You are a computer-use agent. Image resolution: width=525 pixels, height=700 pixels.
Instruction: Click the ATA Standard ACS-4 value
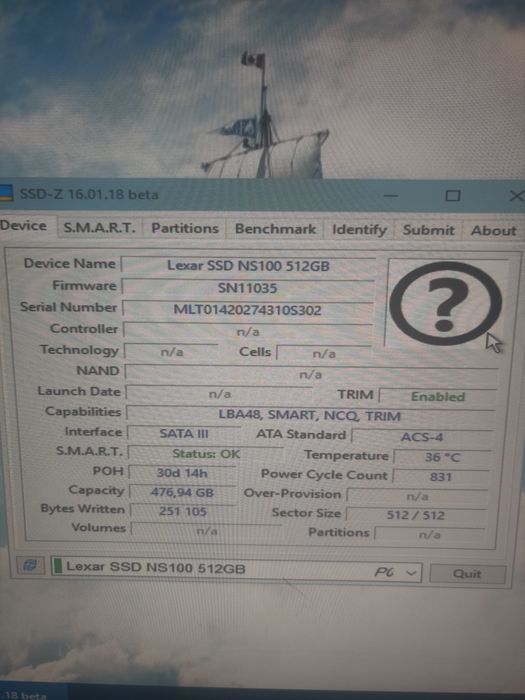(422, 436)
